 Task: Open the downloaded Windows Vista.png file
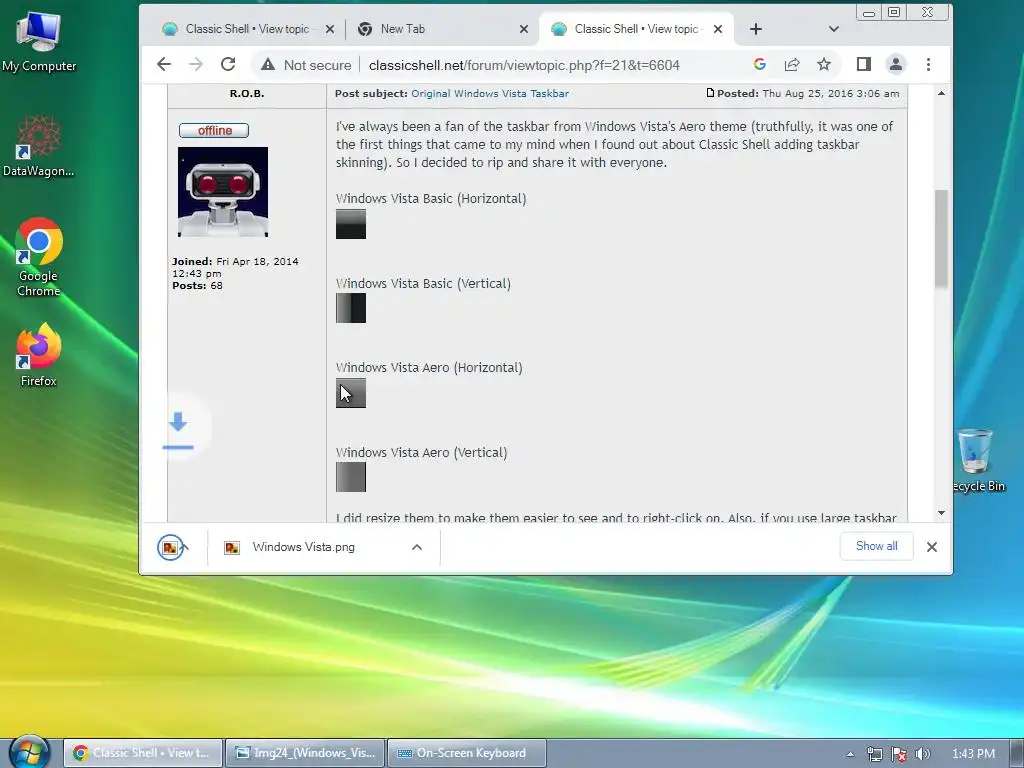(303, 547)
